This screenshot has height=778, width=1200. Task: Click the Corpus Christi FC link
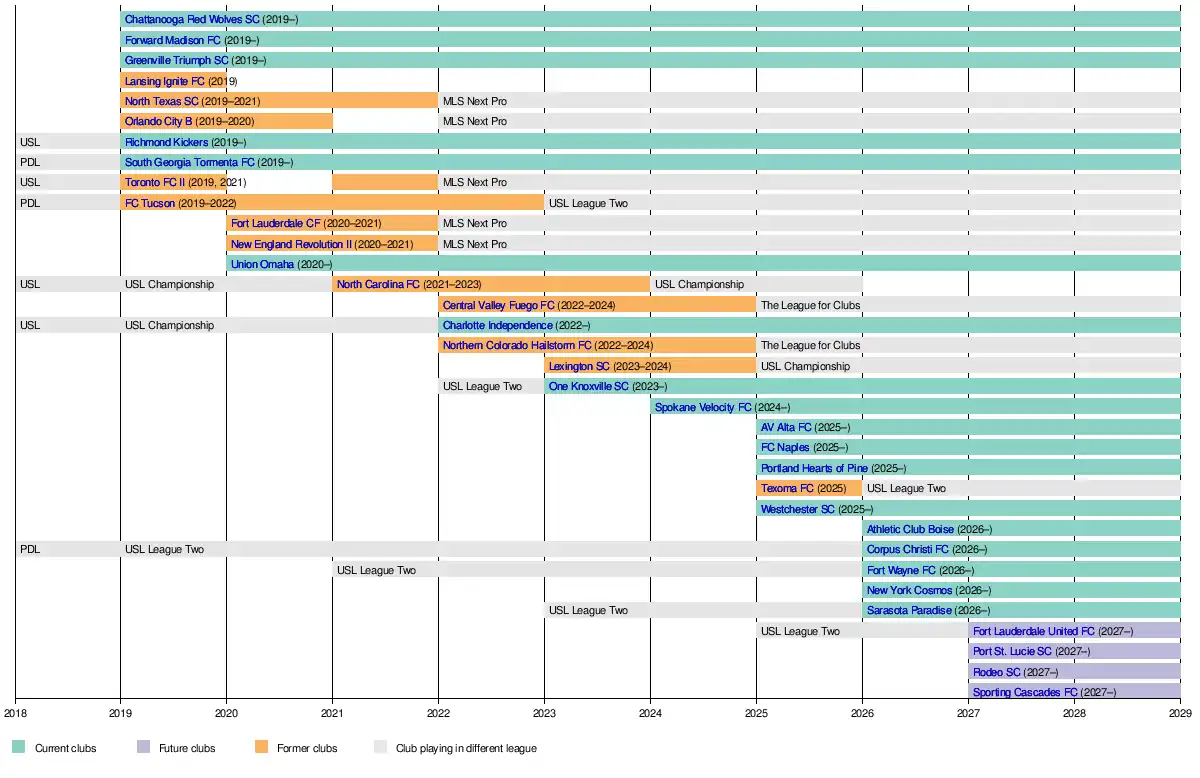[x=908, y=549]
